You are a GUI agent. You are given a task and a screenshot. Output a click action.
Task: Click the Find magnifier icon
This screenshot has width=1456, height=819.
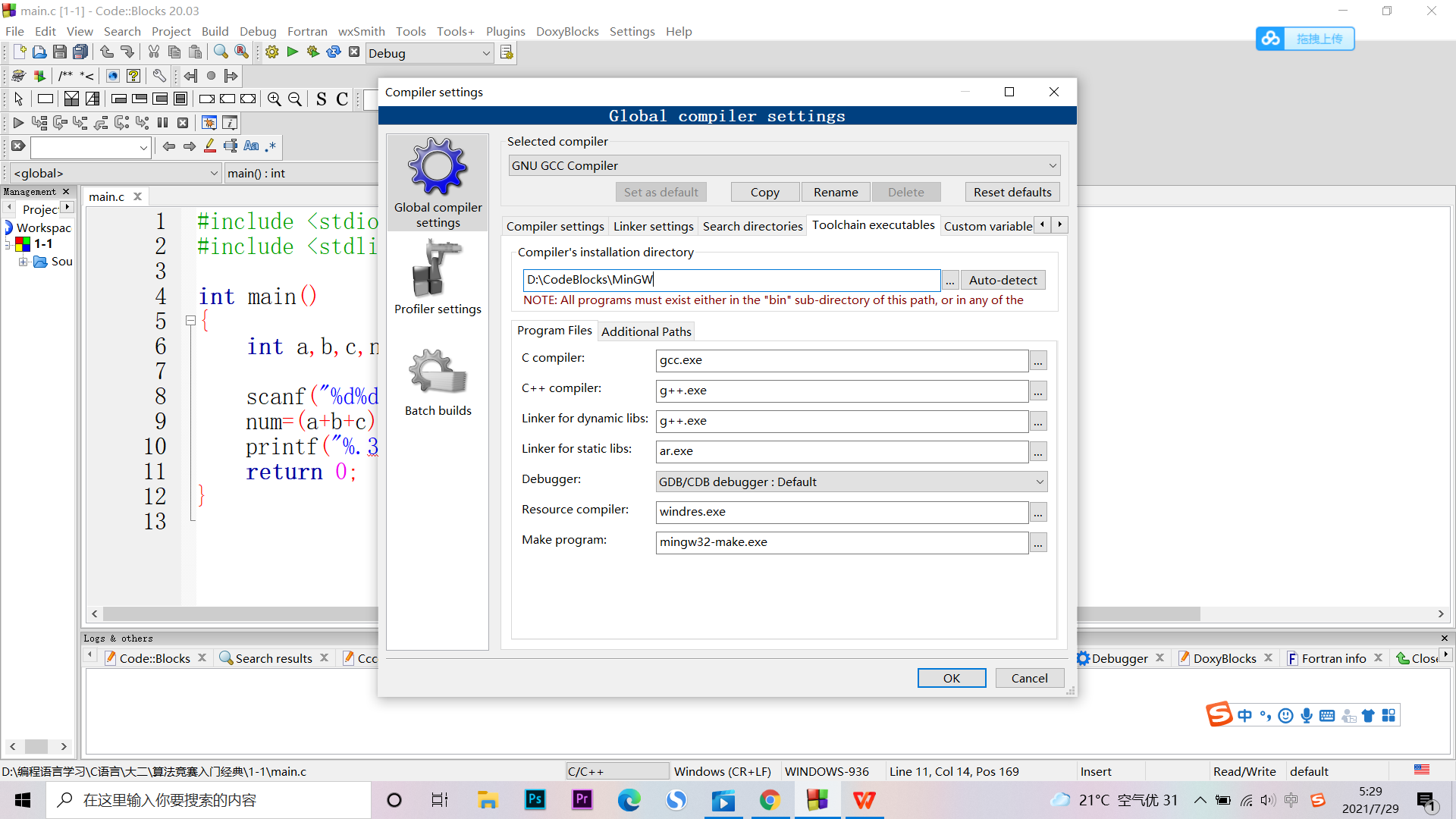coord(221,52)
